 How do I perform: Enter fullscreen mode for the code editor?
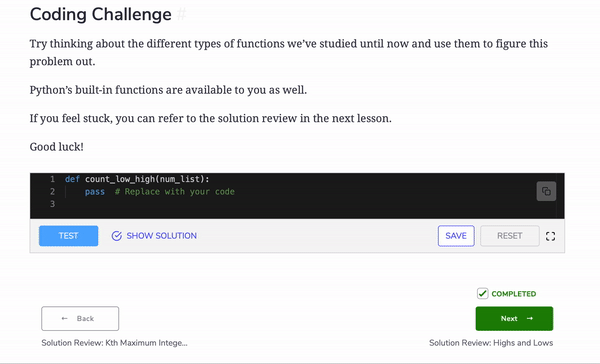coord(550,236)
